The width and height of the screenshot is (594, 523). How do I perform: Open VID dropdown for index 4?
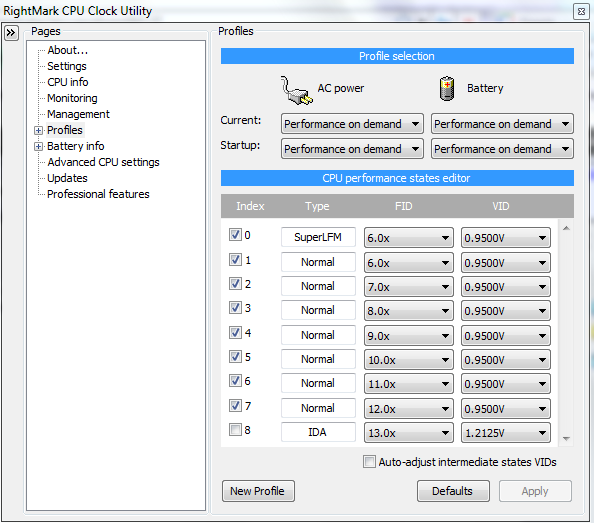tap(506, 336)
